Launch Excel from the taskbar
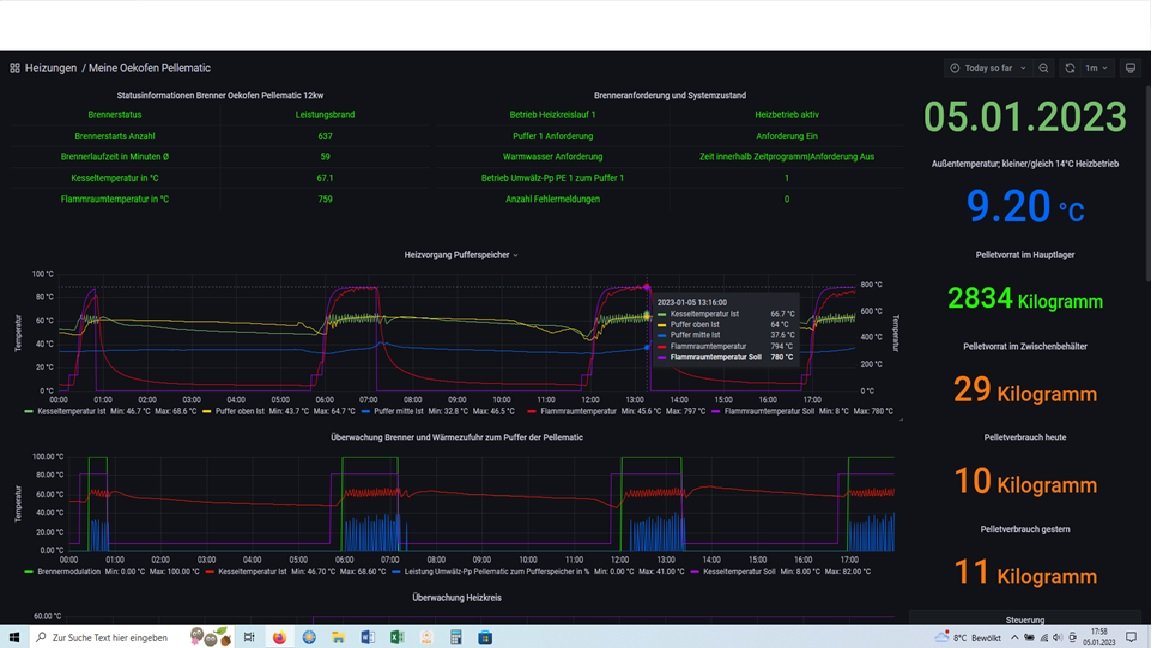This screenshot has width=1152, height=648. [x=396, y=637]
